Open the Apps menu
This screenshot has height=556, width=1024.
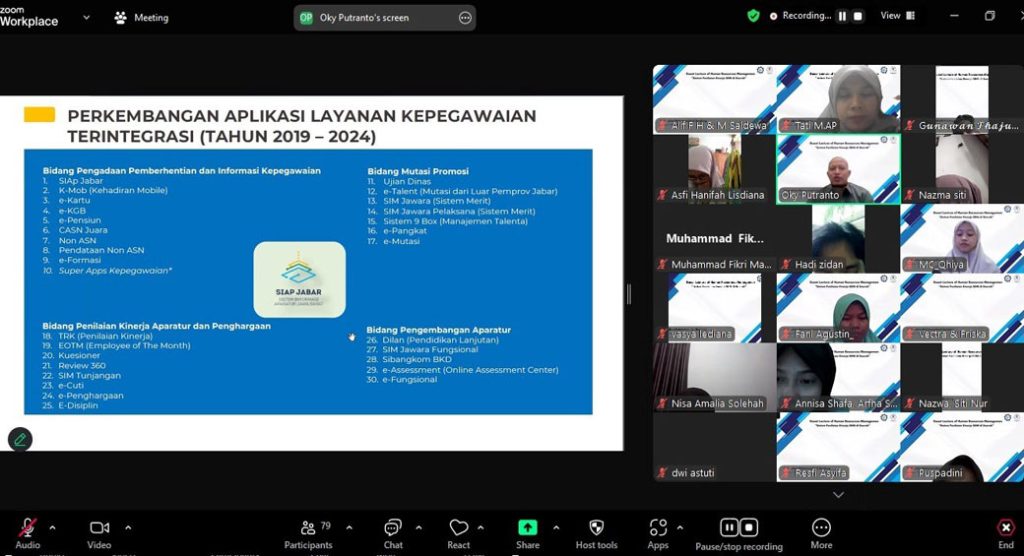(658, 533)
